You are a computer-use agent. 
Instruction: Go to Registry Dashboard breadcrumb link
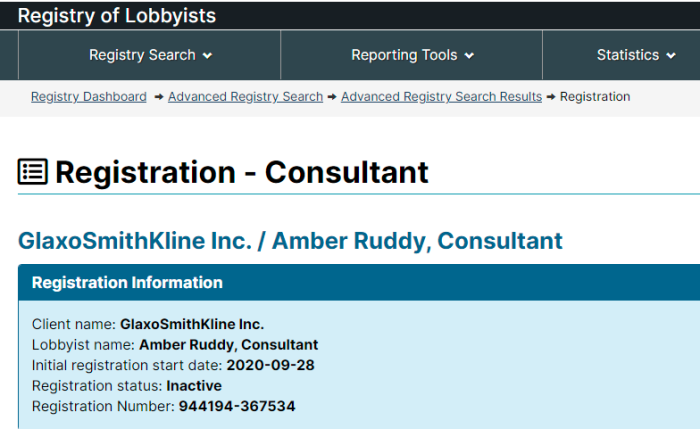point(89,96)
